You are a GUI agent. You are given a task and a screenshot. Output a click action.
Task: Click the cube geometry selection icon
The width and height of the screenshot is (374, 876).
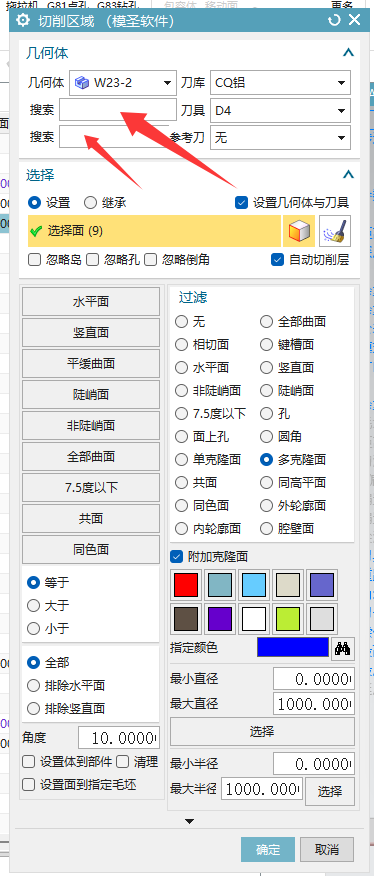299,231
